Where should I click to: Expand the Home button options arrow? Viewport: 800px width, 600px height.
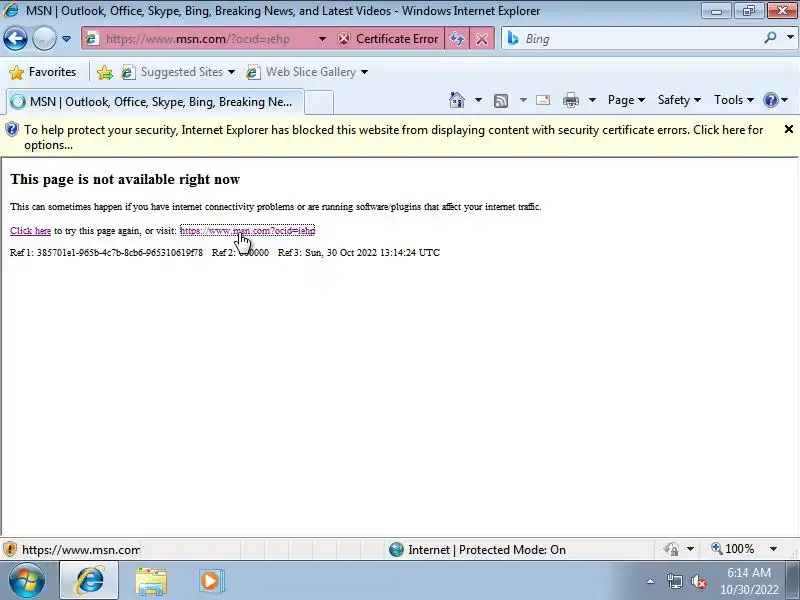pos(478,100)
